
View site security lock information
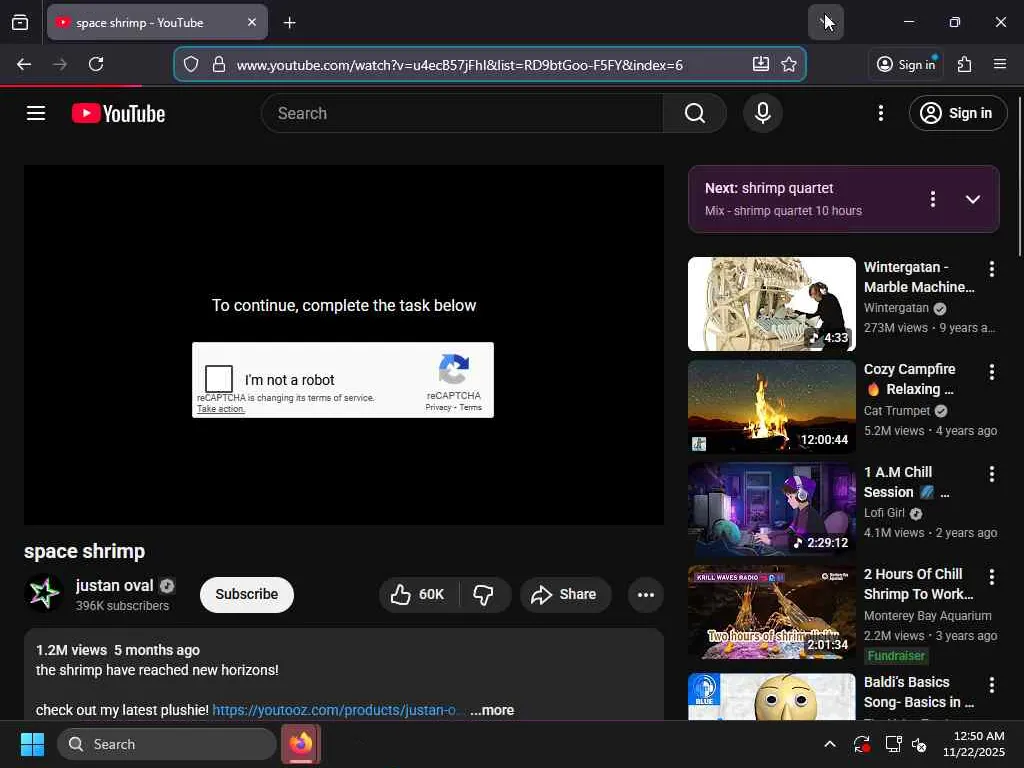point(219,64)
